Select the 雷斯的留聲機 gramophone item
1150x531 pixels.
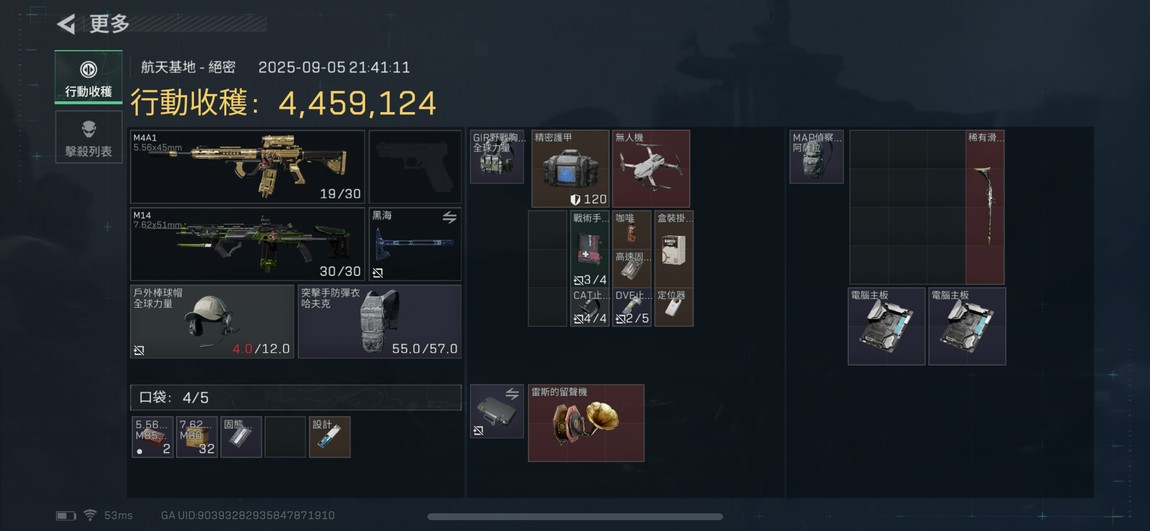pyautogui.click(x=586, y=423)
